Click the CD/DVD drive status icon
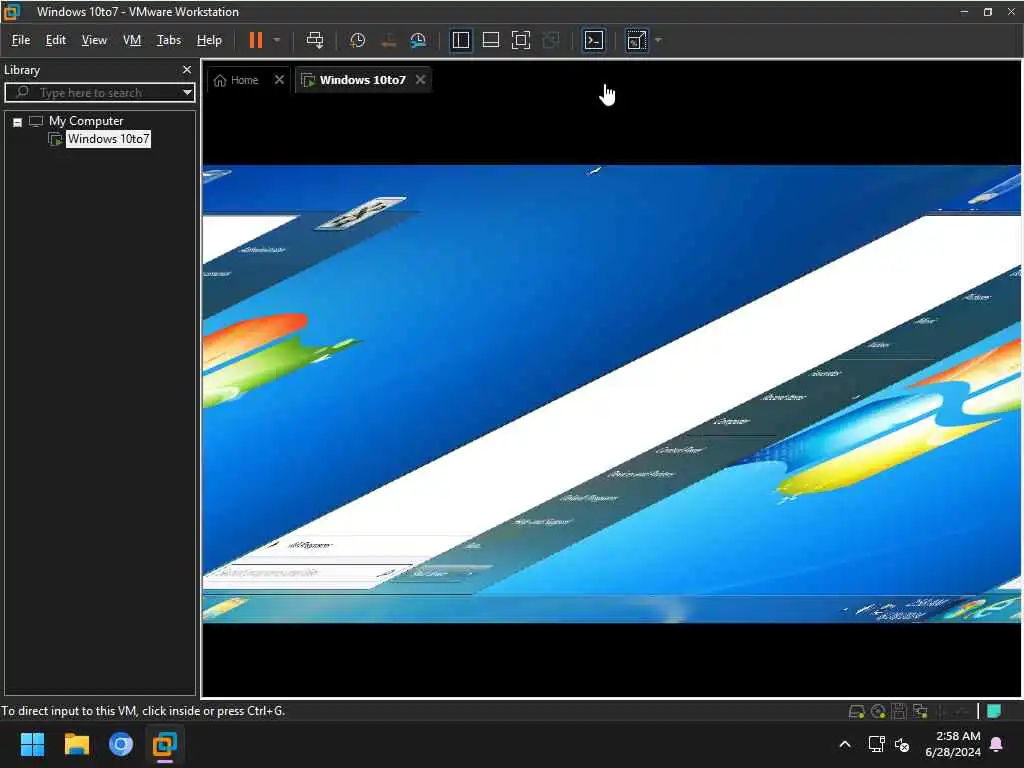Viewport: 1024px width, 768px height. tap(878, 712)
